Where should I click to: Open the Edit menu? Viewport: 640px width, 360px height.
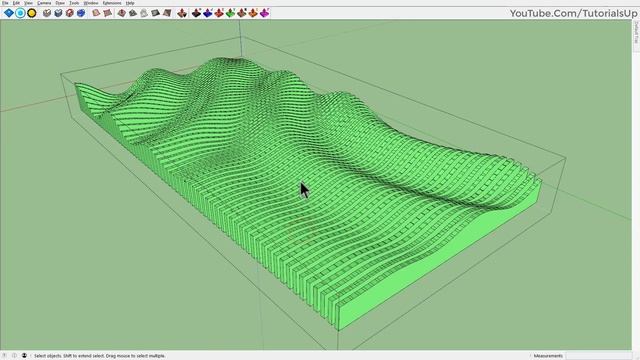click(16, 3)
